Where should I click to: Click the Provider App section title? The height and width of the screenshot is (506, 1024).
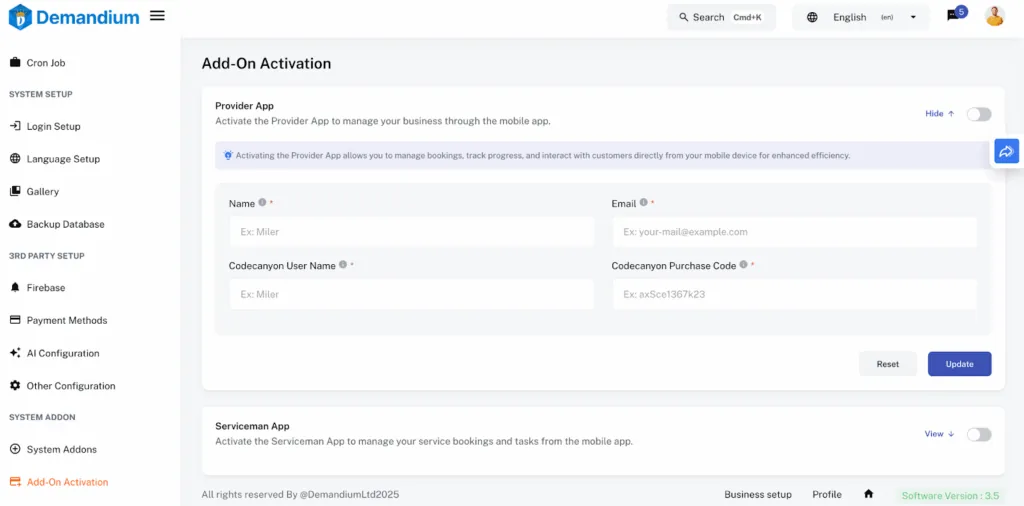tap(244, 106)
